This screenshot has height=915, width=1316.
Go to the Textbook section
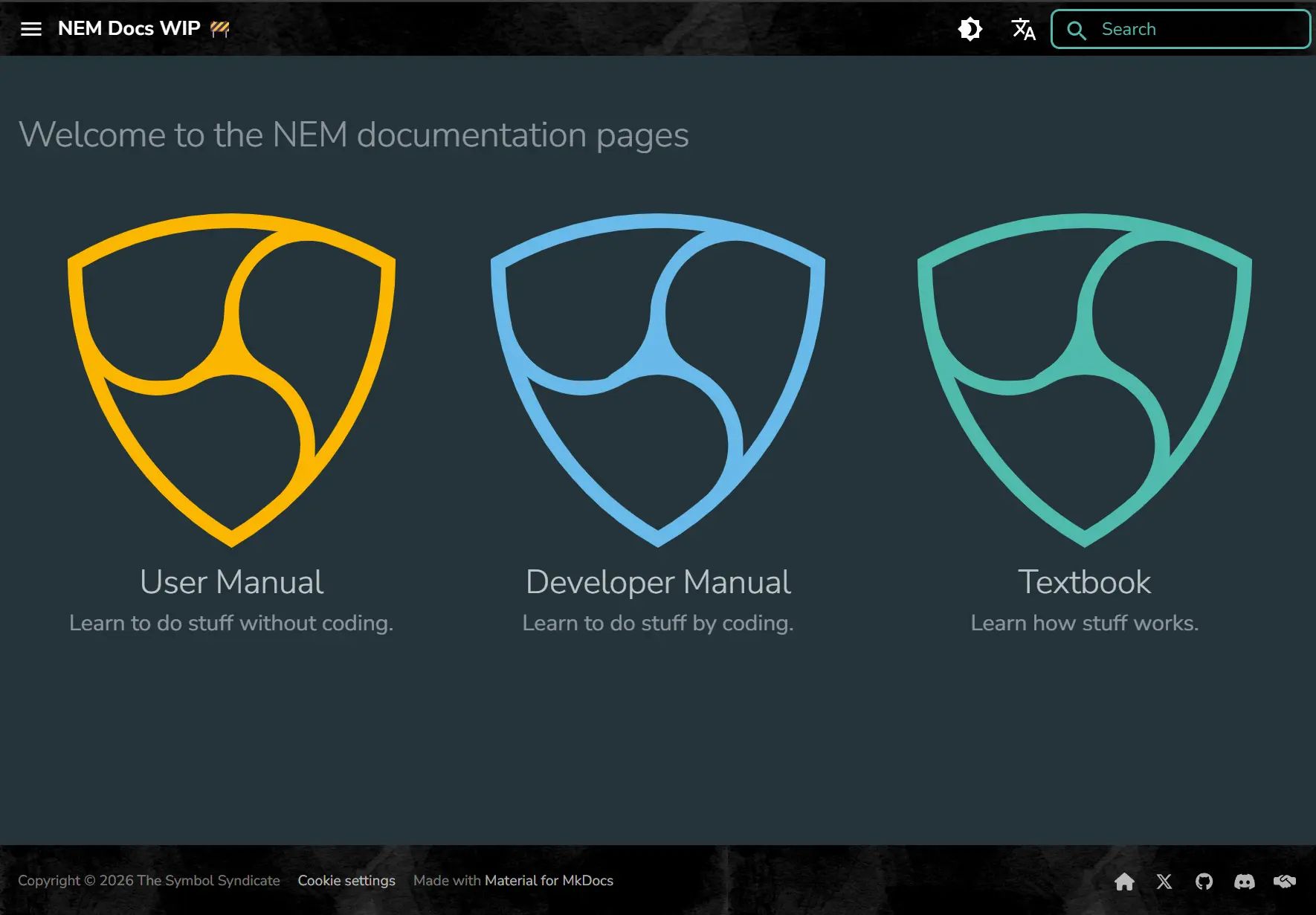[x=1085, y=582]
